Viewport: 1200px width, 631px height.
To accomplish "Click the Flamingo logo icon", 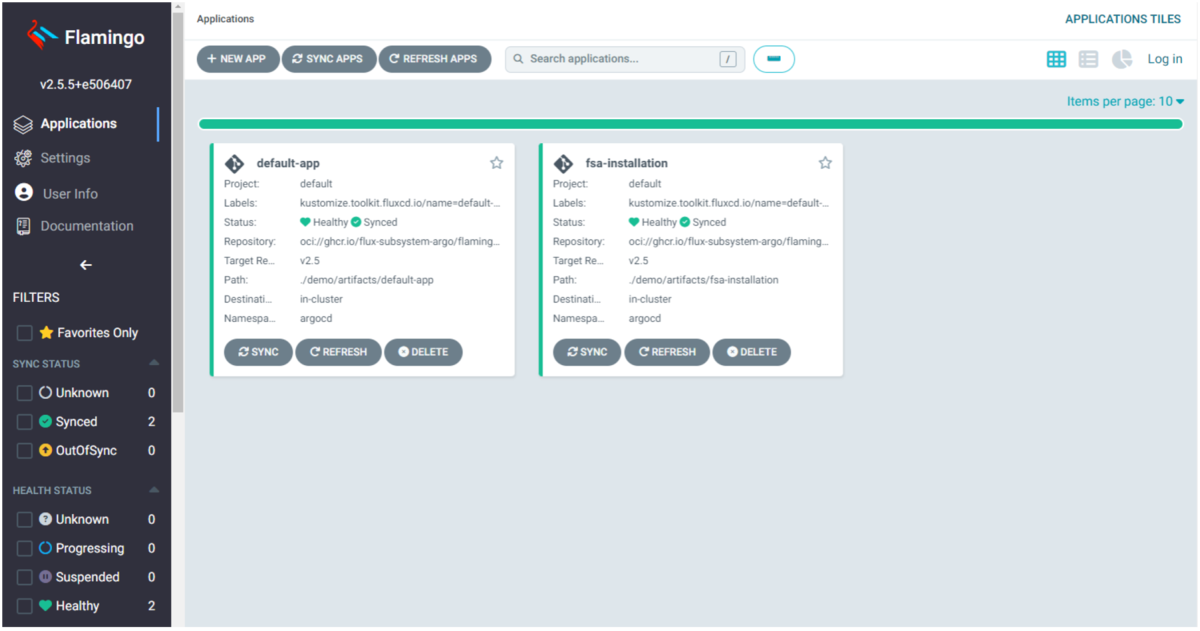I will [43, 37].
